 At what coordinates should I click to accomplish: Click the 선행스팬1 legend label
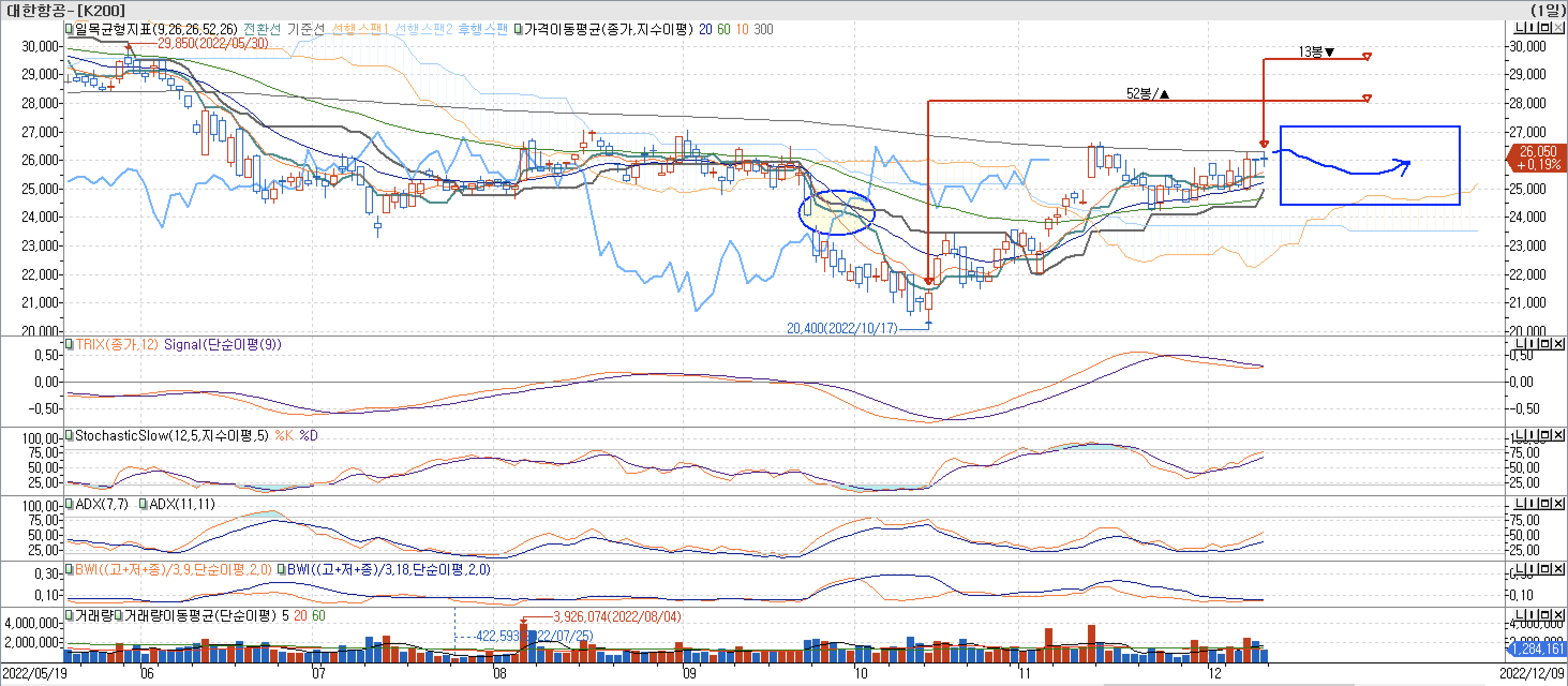(360, 29)
